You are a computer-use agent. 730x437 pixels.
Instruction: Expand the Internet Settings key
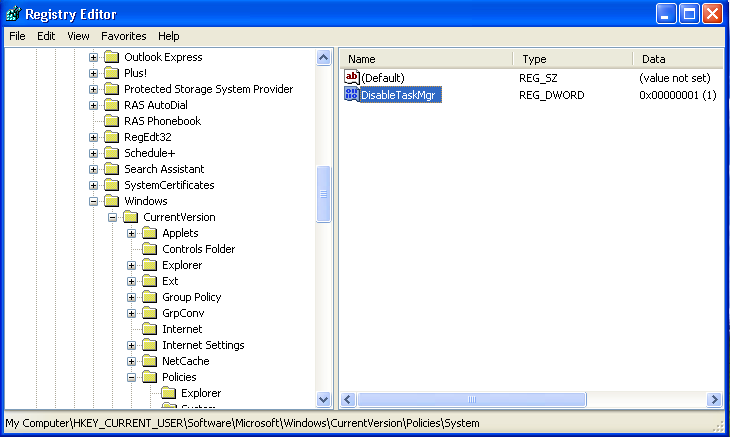point(132,345)
